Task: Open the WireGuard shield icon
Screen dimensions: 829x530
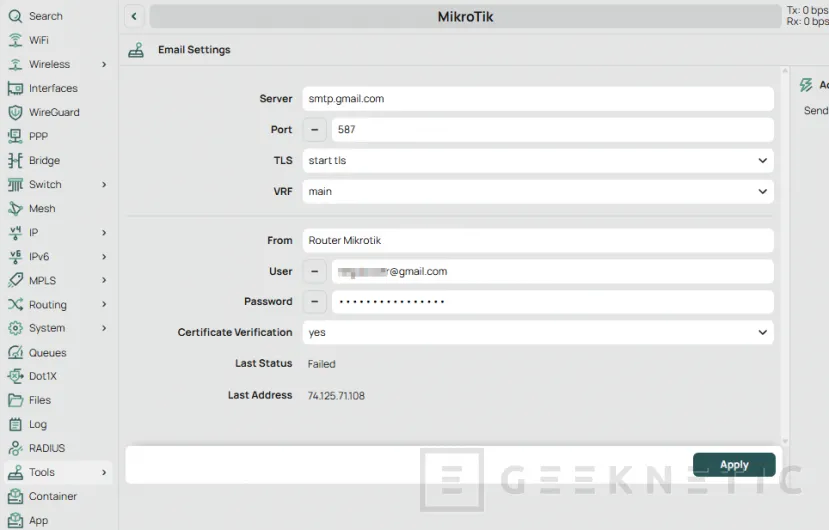Action: tap(15, 112)
